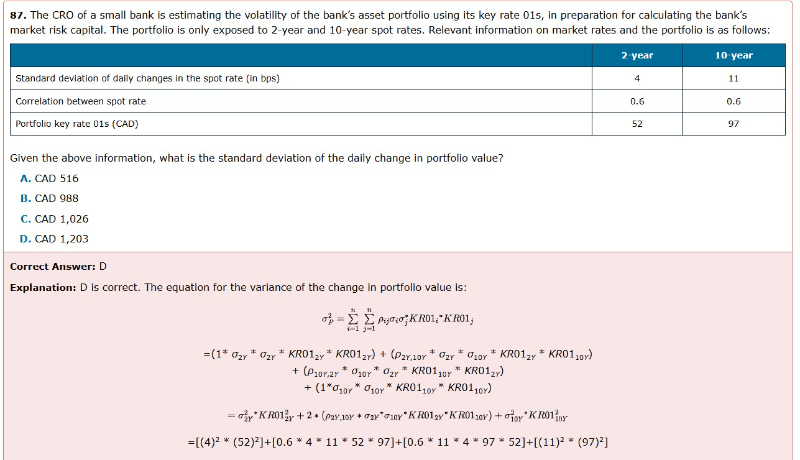The width and height of the screenshot is (800, 460).
Task: Select answer option A. CAD 516
Action: coord(48,178)
